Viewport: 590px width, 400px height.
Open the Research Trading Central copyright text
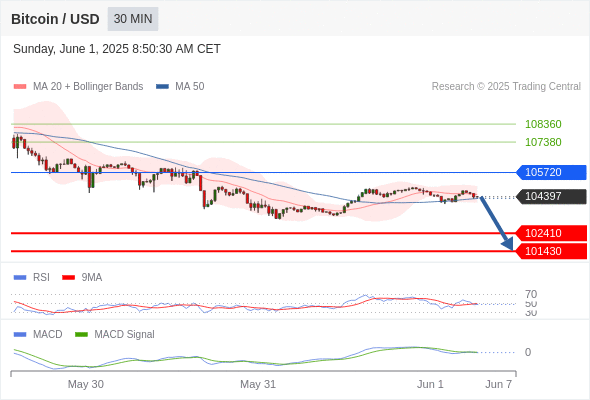click(x=506, y=87)
